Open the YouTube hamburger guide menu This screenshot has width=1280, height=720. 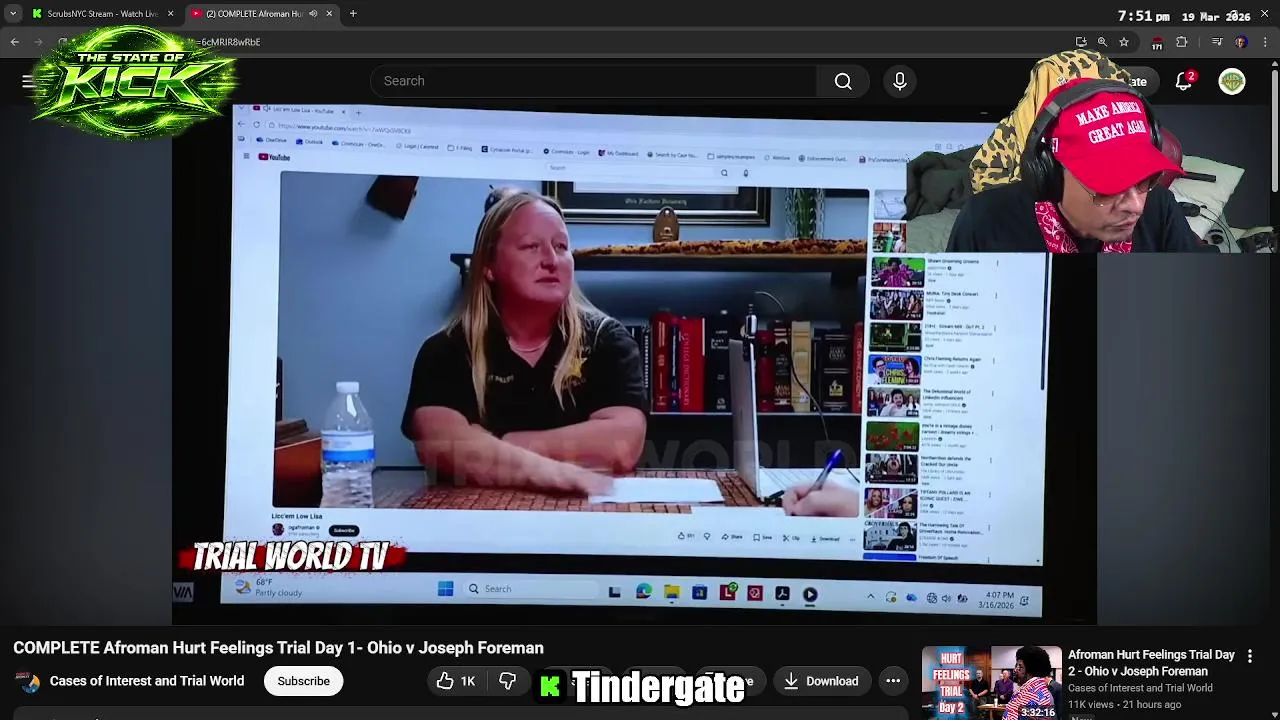[x=28, y=81]
